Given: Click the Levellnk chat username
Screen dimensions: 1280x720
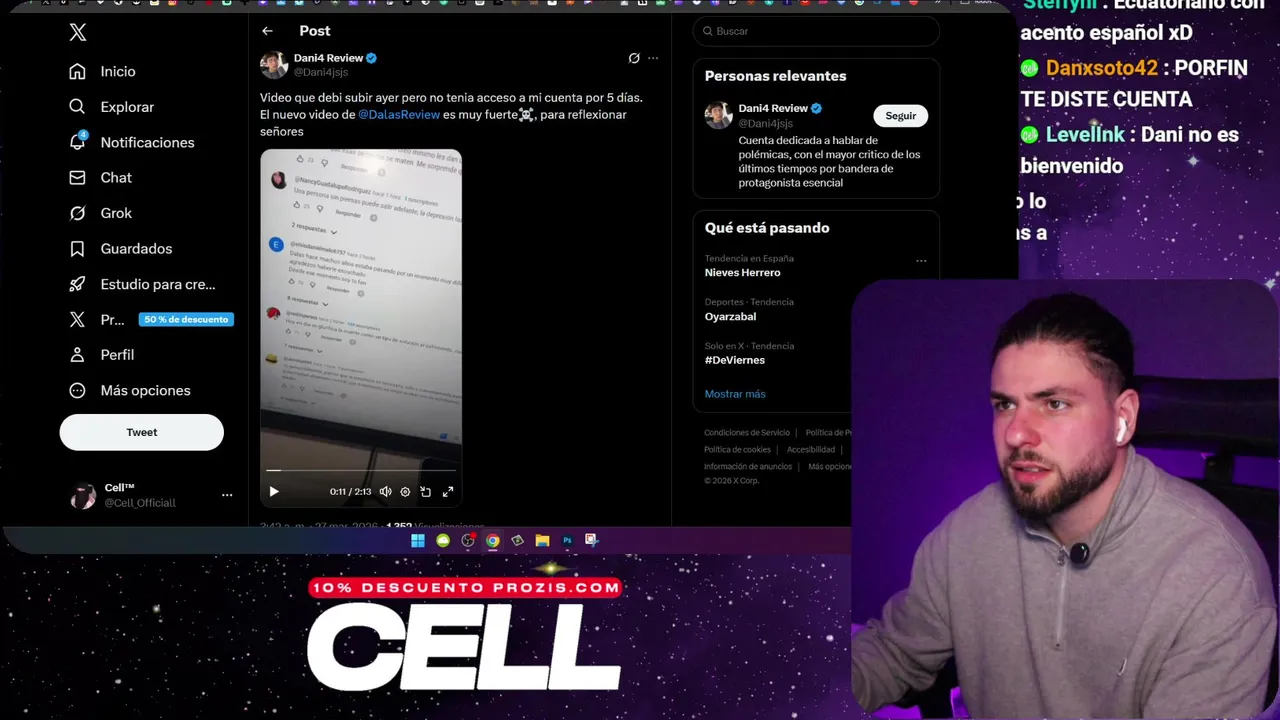Looking at the screenshot, I should pyautogui.click(x=1085, y=134).
